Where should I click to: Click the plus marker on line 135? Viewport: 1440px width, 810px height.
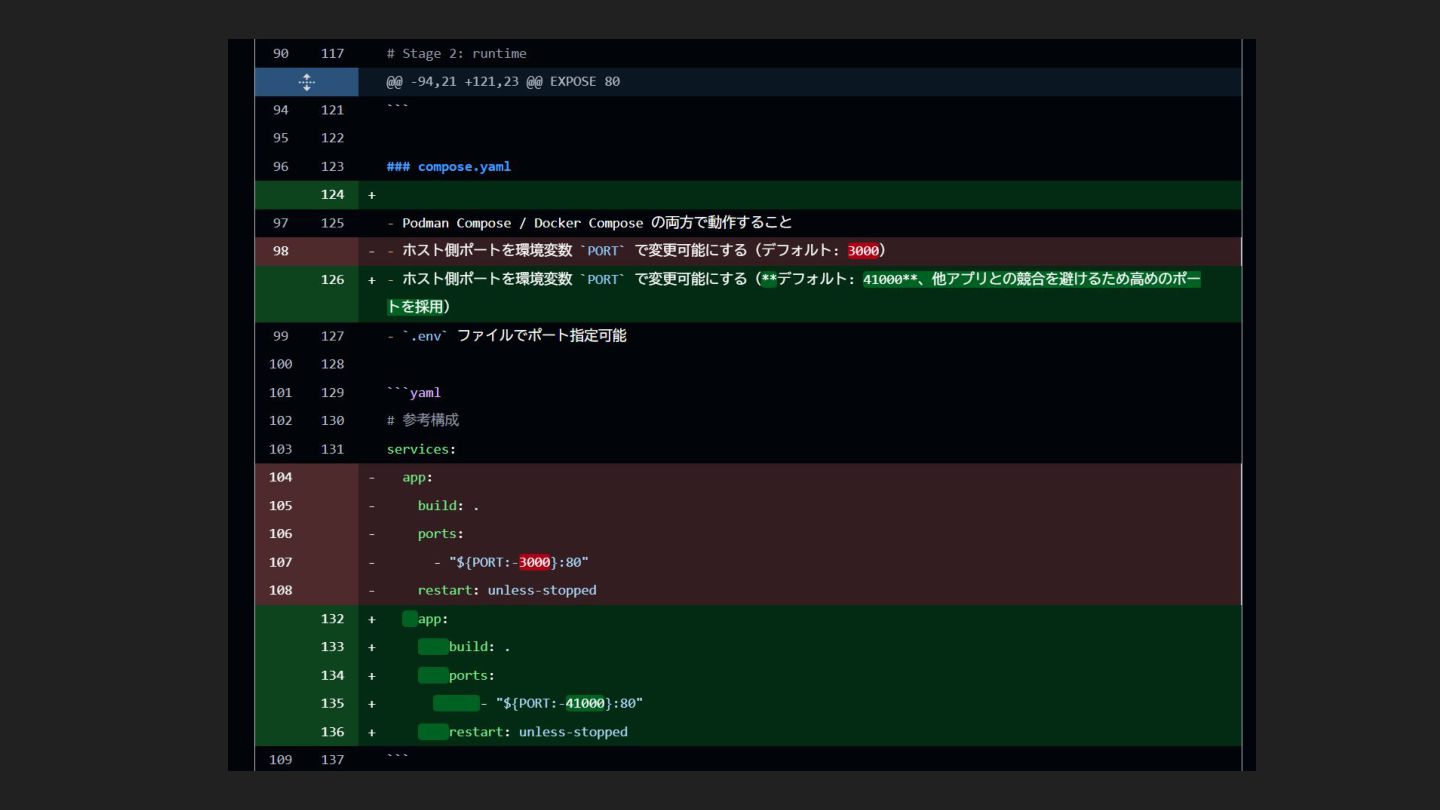click(x=372, y=704)
